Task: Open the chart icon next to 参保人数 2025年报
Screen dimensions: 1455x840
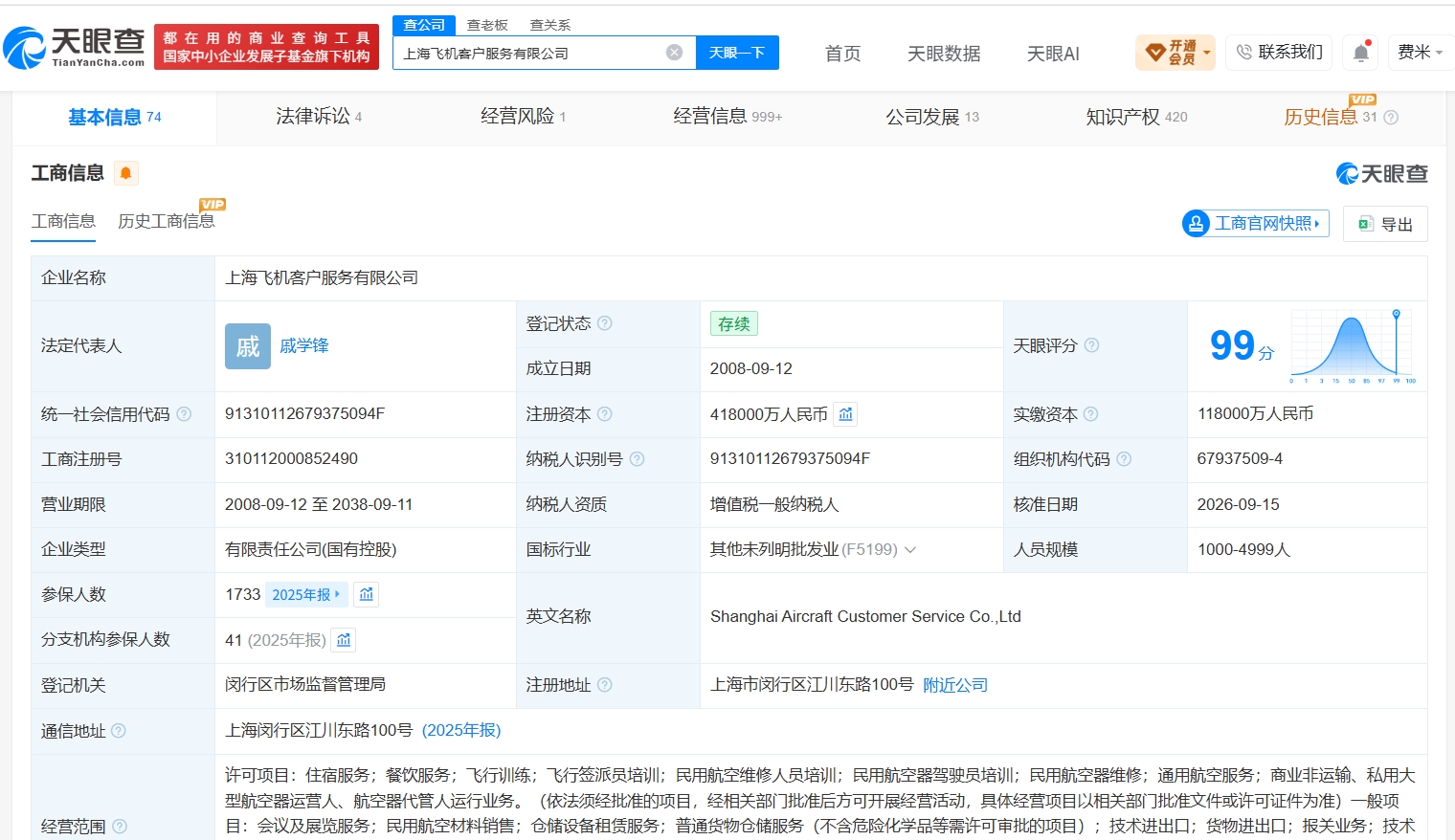Action: [x=366, y=595]
